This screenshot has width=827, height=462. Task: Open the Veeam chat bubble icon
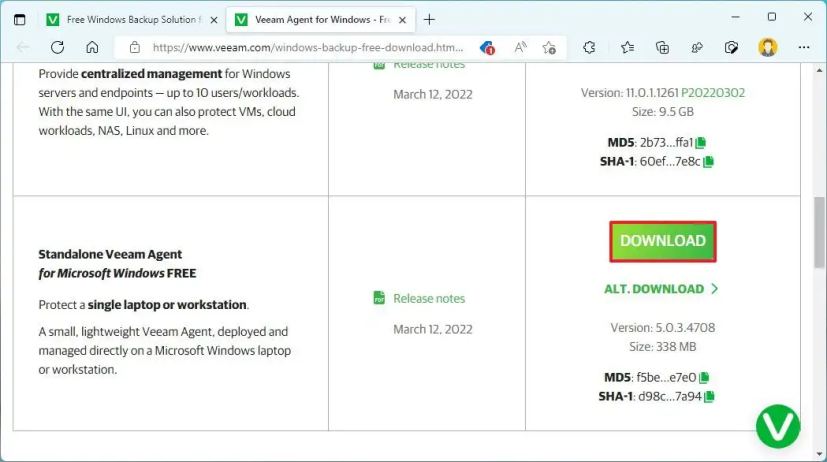click(x=778, y=427)
